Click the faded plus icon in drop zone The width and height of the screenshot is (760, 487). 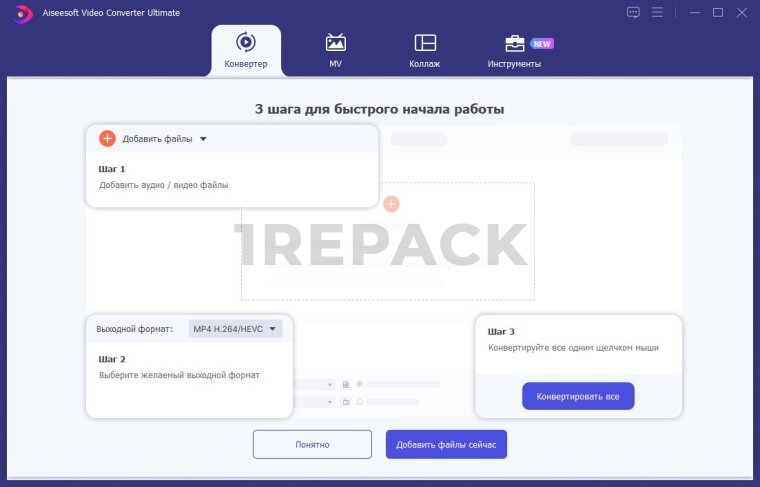[x=391, y=204]
